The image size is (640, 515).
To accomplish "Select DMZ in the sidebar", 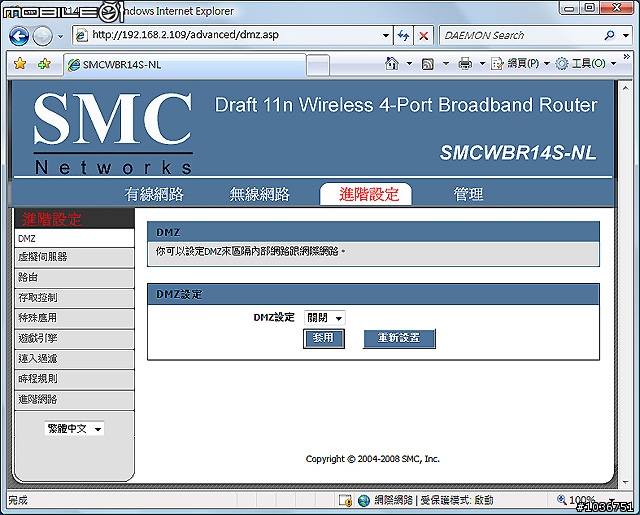I will click(74, 238).
